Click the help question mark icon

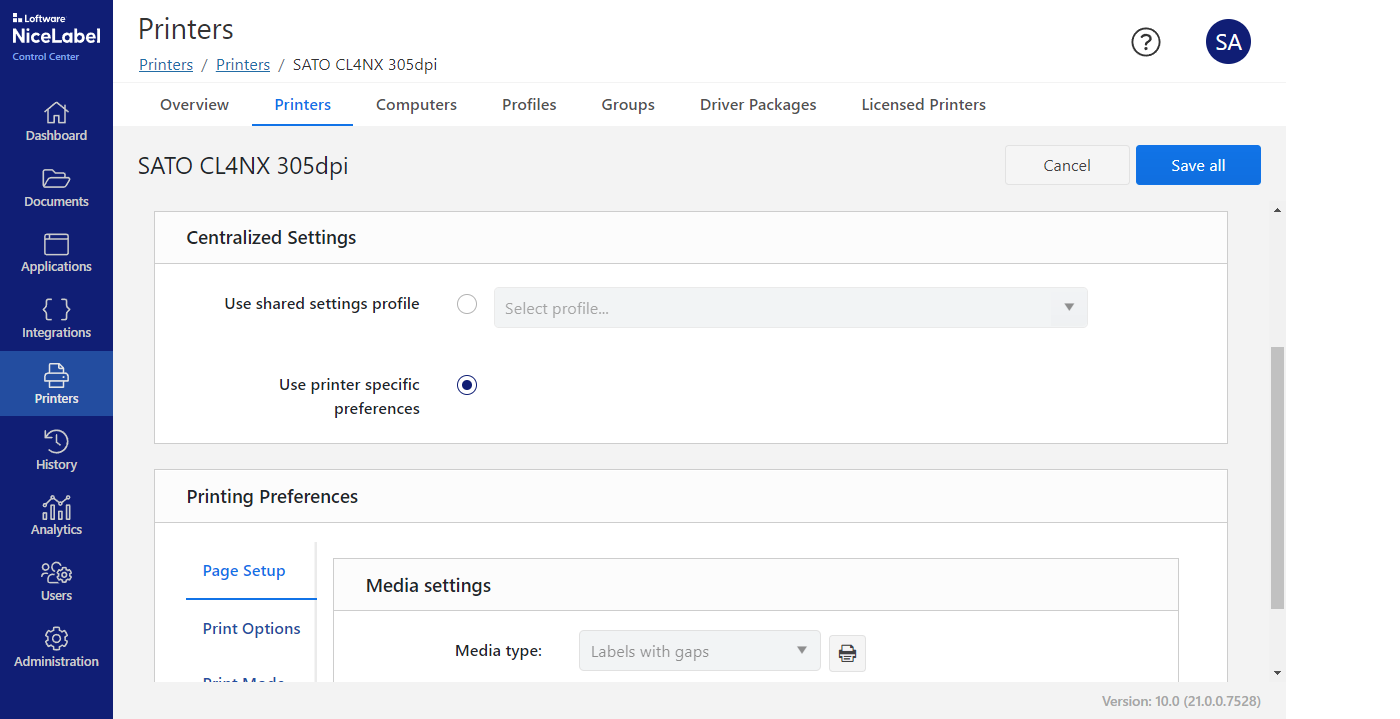[x=1146, y=42]
